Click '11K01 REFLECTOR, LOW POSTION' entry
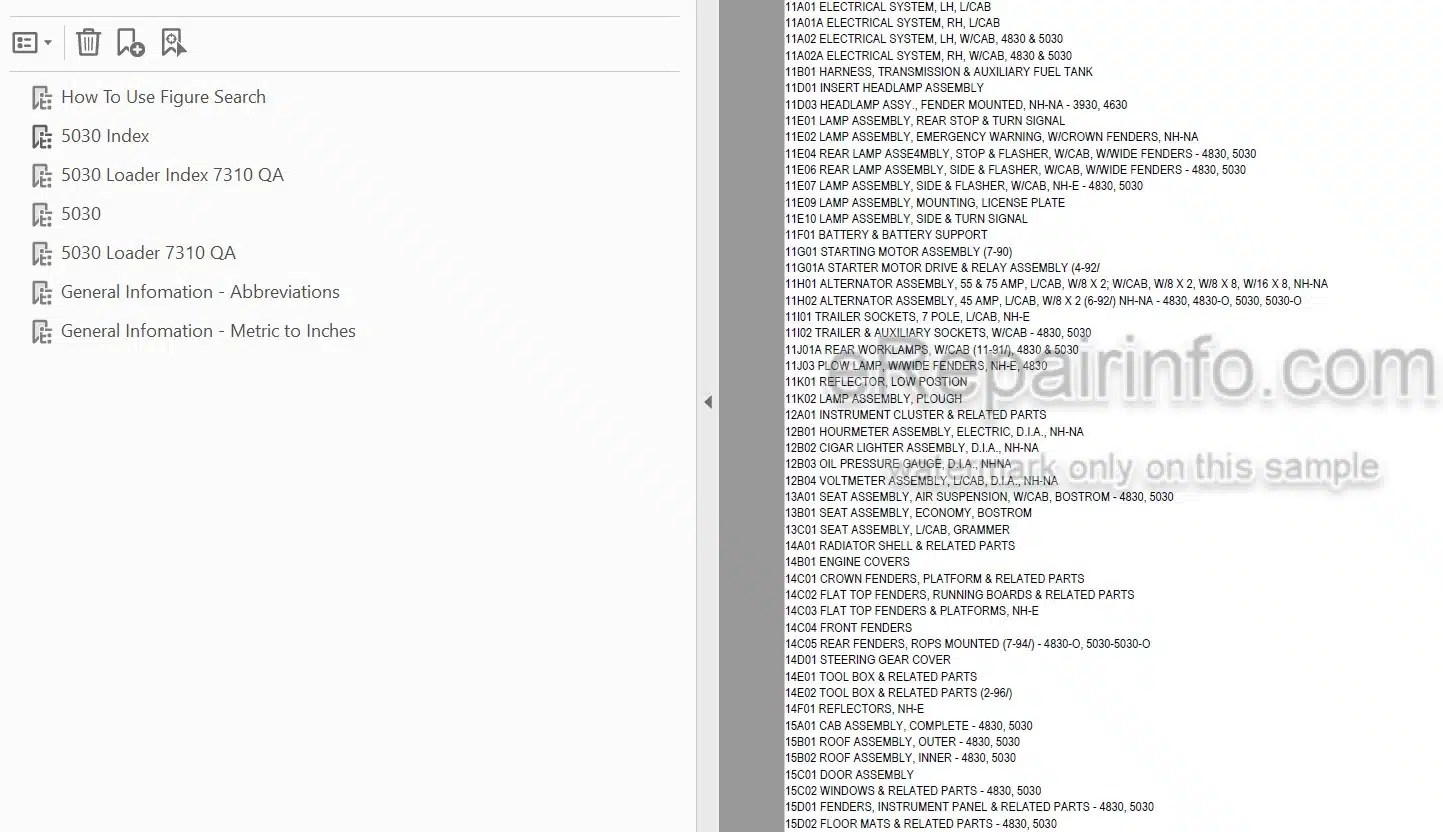This screenshot has width=1443, height=832. (x=876, y=382)
